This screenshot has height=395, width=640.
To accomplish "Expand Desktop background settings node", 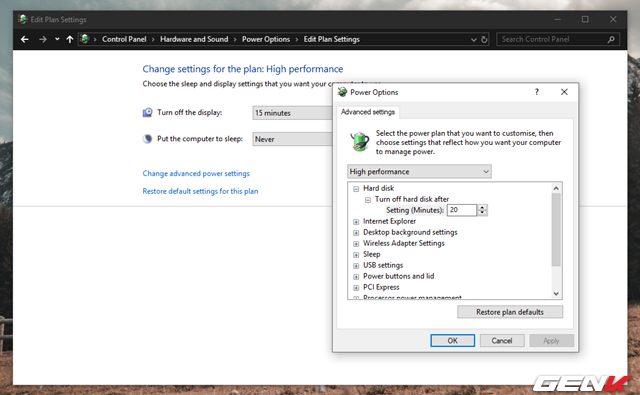I will [356, 233].
